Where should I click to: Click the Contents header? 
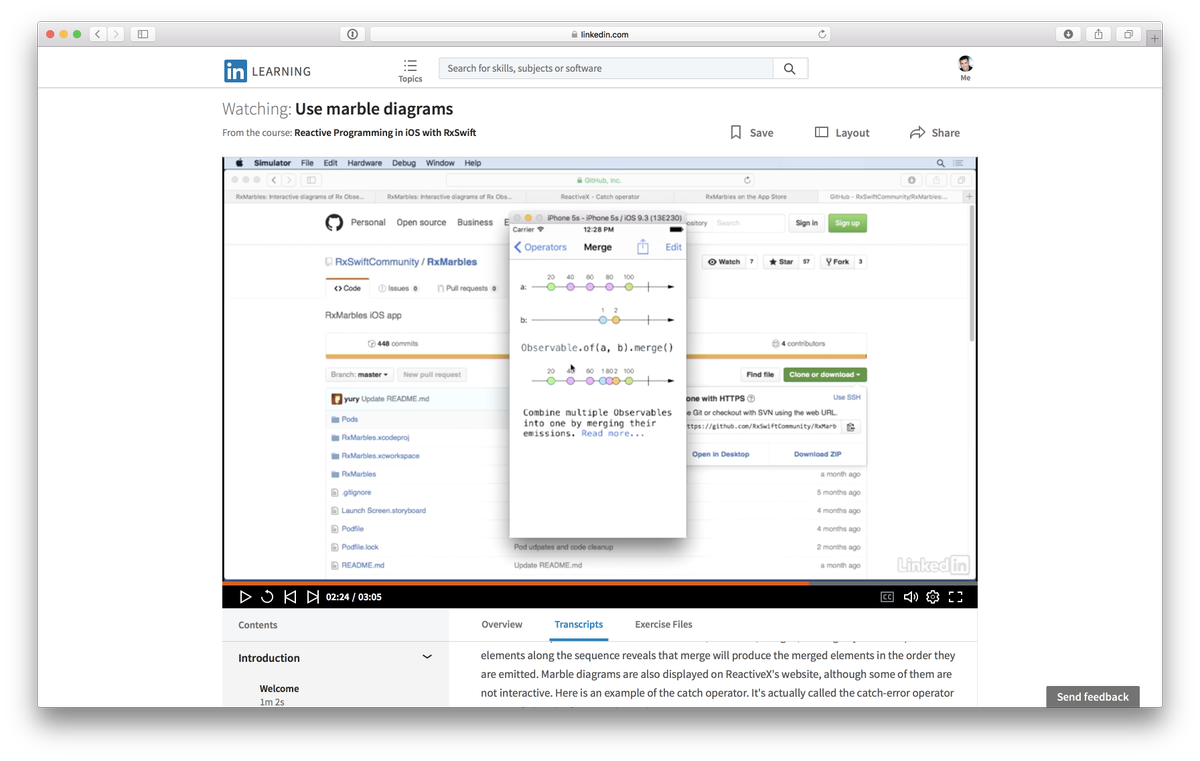258,625
